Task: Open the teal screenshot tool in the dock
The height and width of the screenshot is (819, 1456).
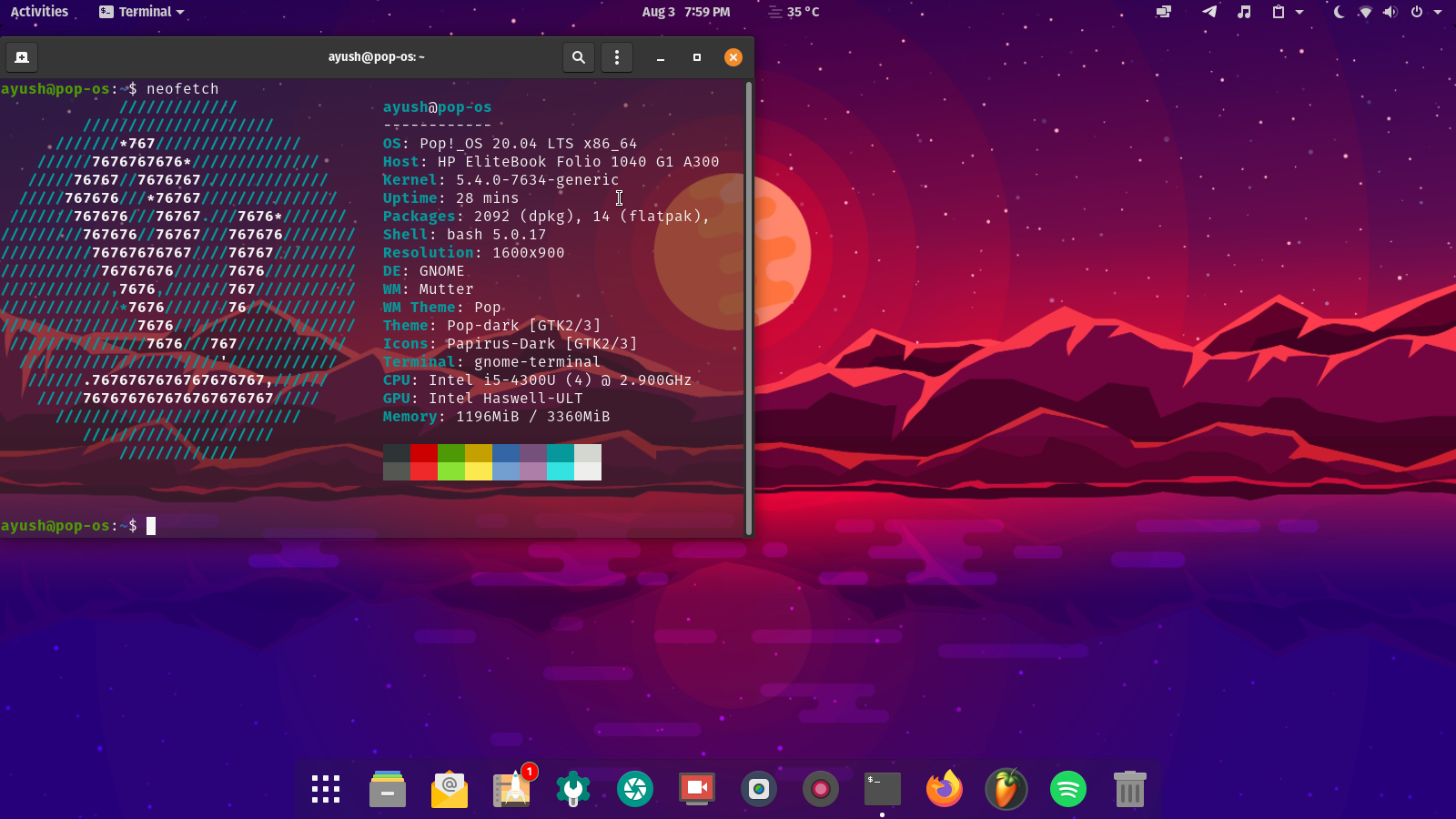Action: click(635, 789)
